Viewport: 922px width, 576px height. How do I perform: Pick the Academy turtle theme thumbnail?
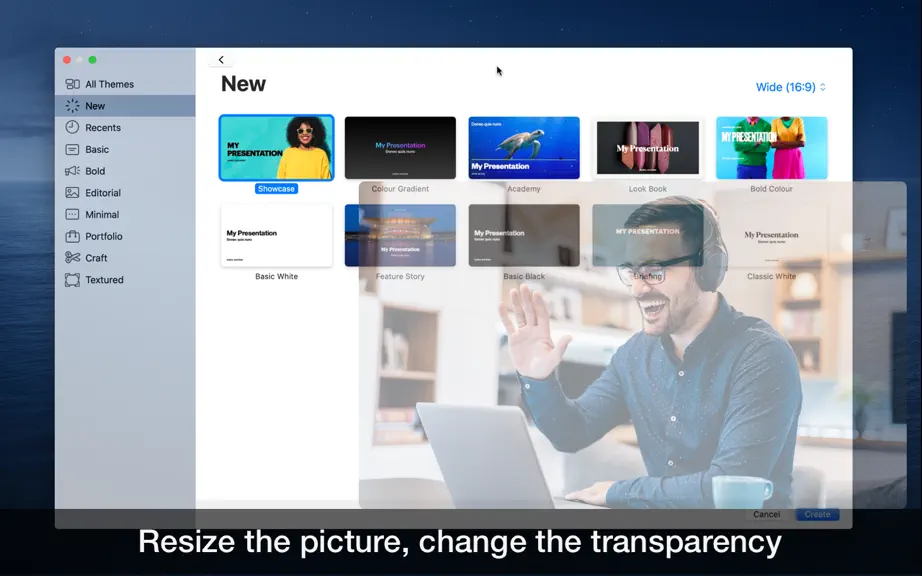524,148
